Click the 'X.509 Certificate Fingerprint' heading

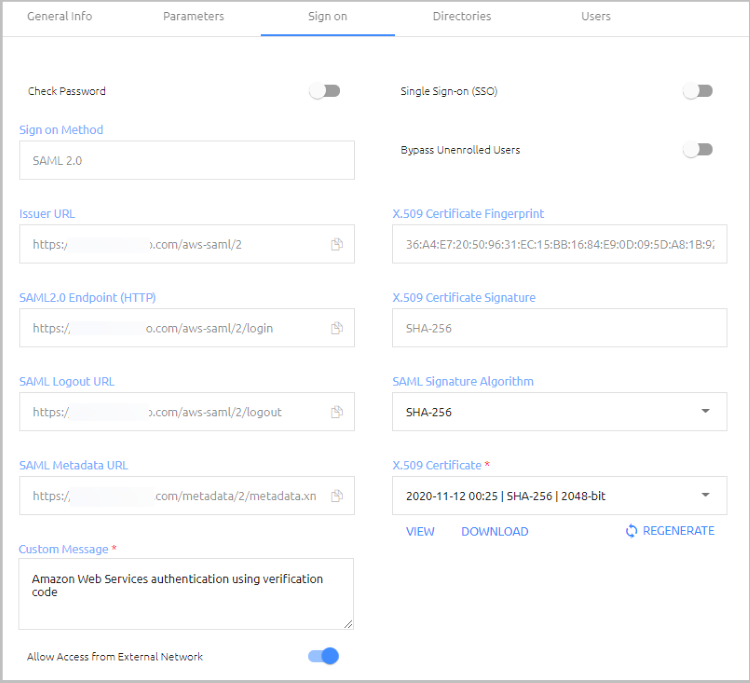pyautogui.click(x=468, y=214)
